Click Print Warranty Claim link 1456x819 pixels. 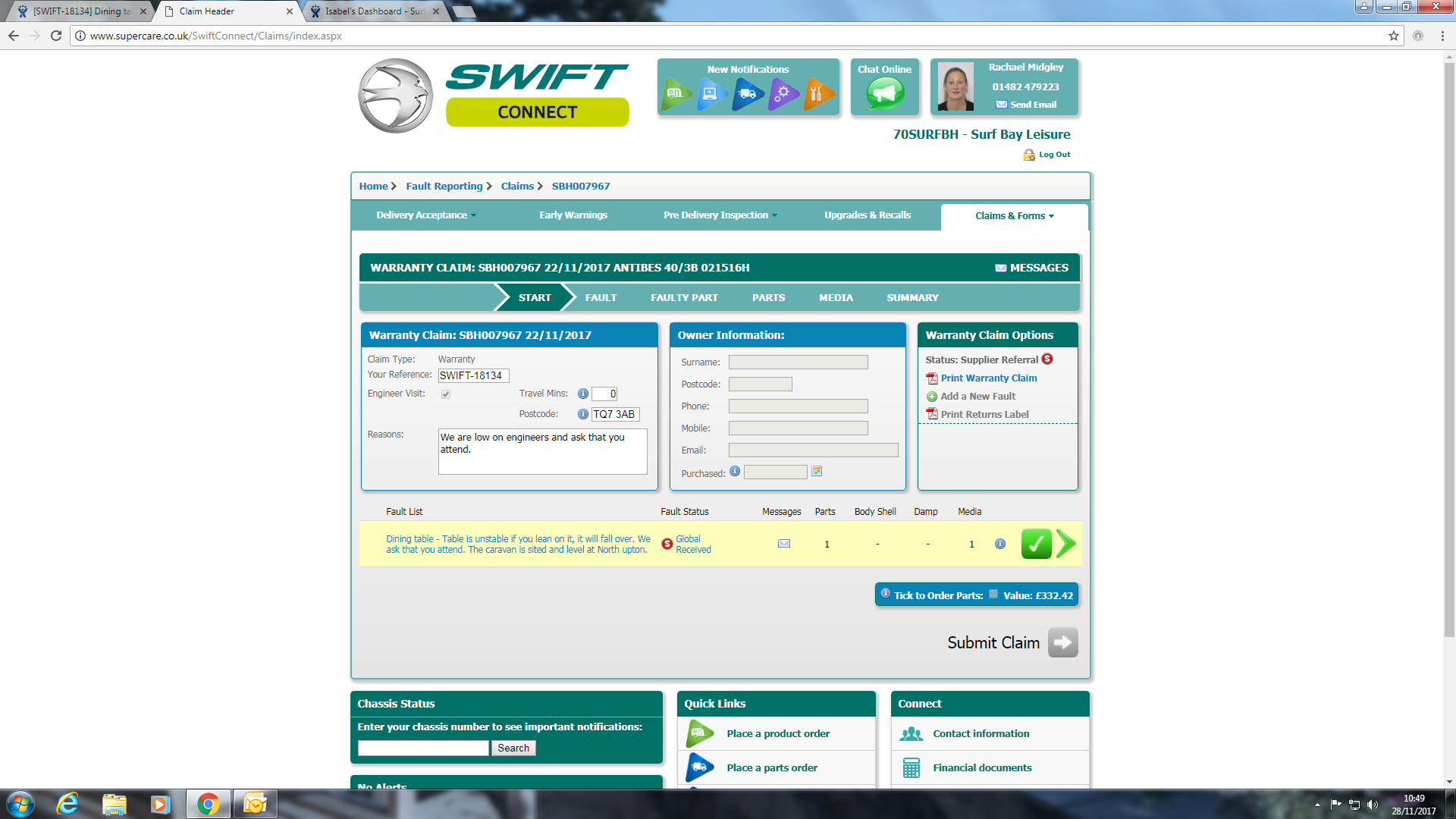click(988, 378)
